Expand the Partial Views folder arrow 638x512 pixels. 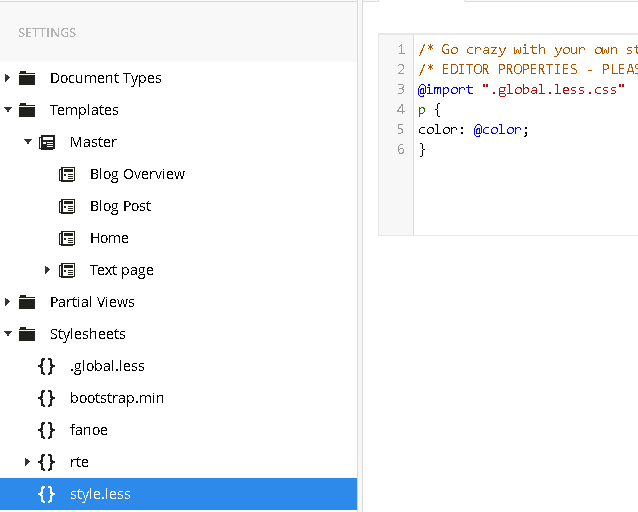7,302
